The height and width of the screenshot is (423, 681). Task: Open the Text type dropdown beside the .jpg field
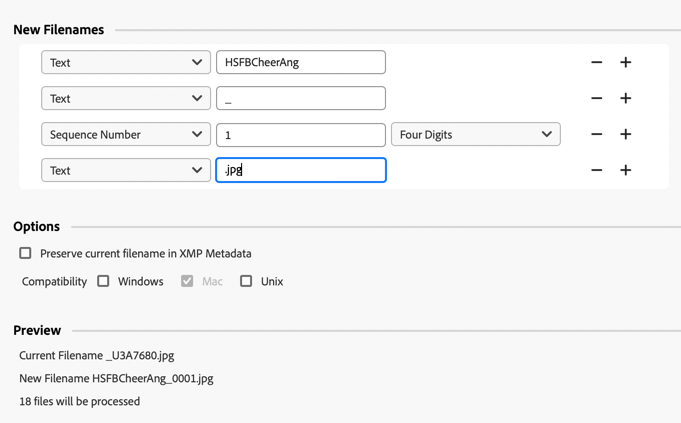[126, 170]
